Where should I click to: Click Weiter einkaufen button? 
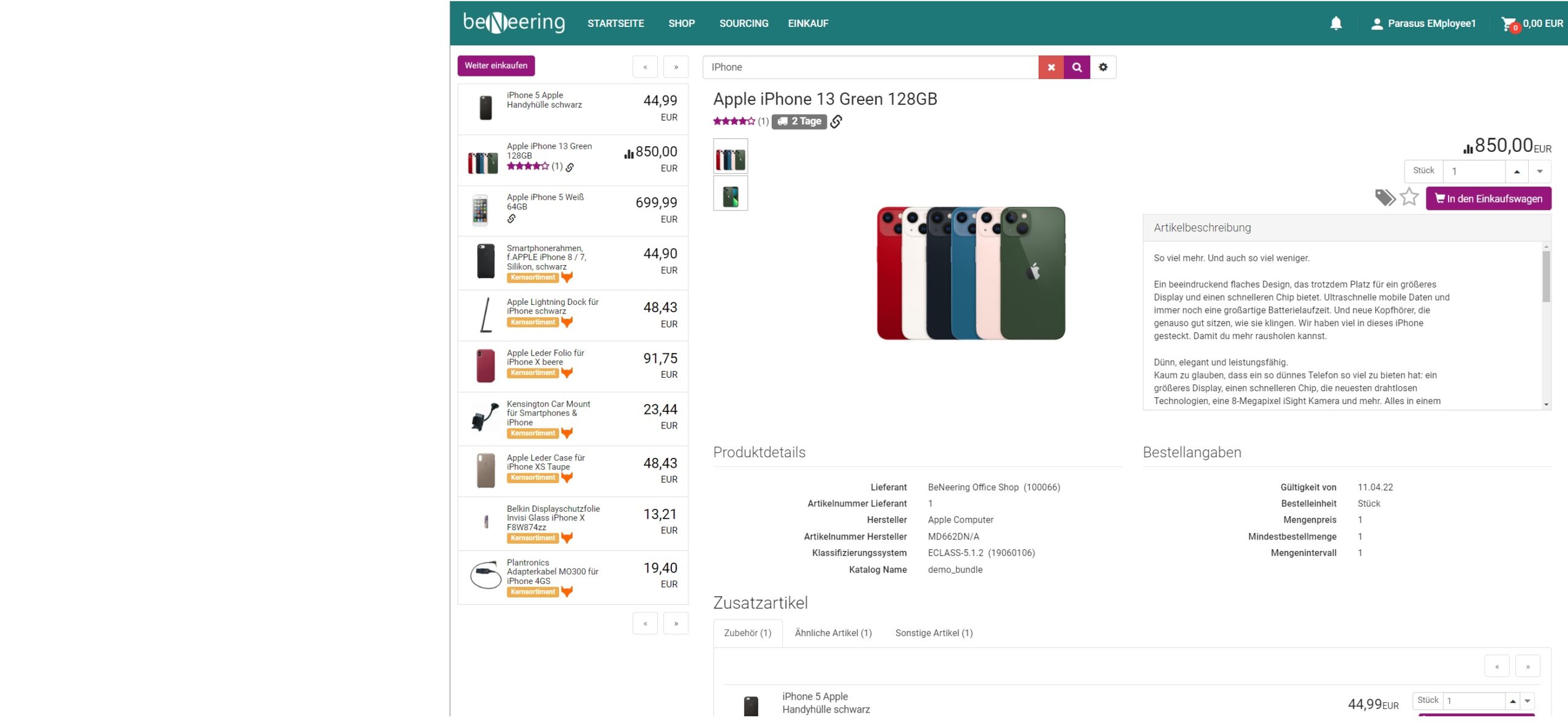click(496, 66)
